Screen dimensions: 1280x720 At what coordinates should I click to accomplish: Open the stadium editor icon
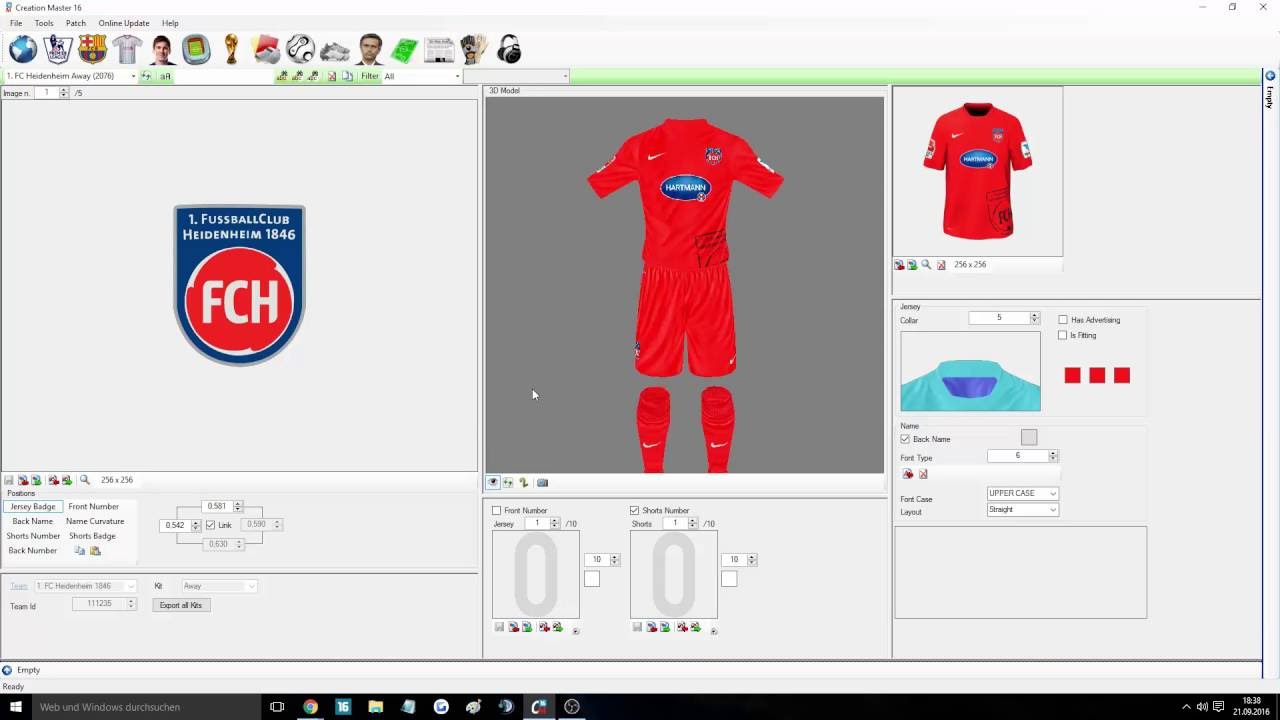pos(196,49)
